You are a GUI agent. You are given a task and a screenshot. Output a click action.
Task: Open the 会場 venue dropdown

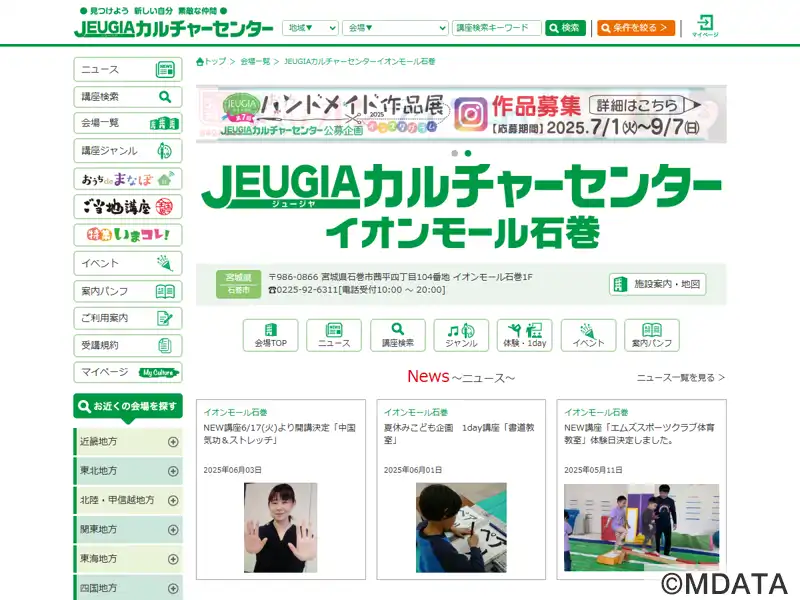click(x=395, y=28)
